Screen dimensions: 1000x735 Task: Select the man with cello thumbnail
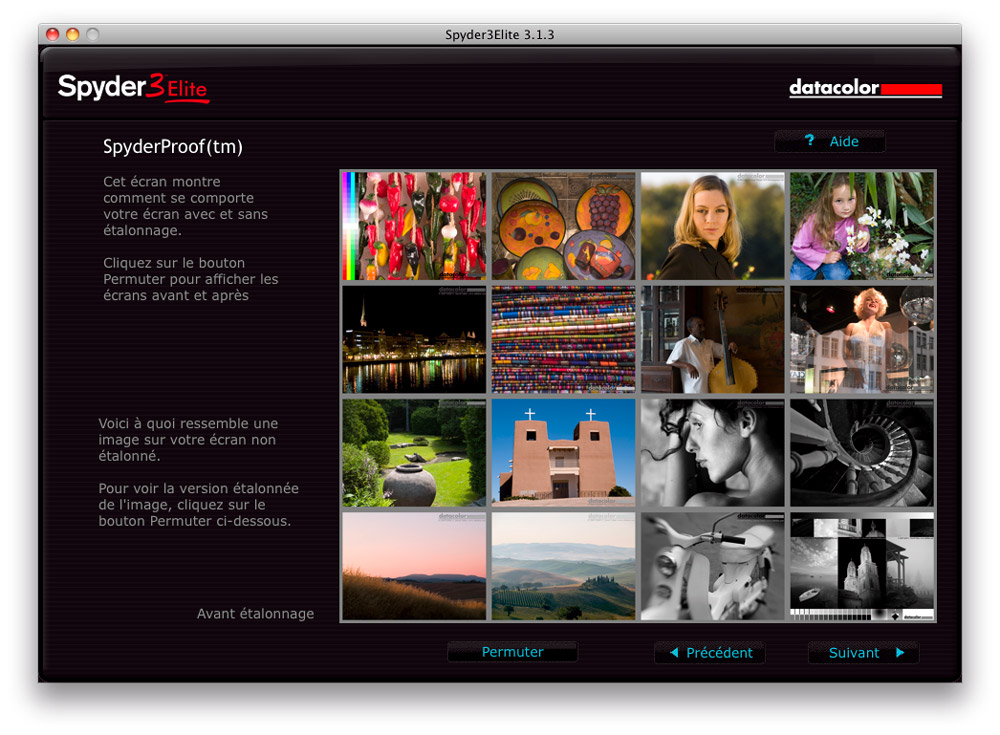point(713,339)
